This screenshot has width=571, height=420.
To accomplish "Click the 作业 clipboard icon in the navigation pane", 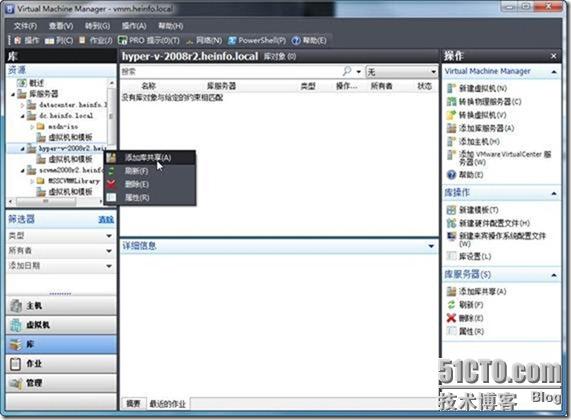I will 16,364.
